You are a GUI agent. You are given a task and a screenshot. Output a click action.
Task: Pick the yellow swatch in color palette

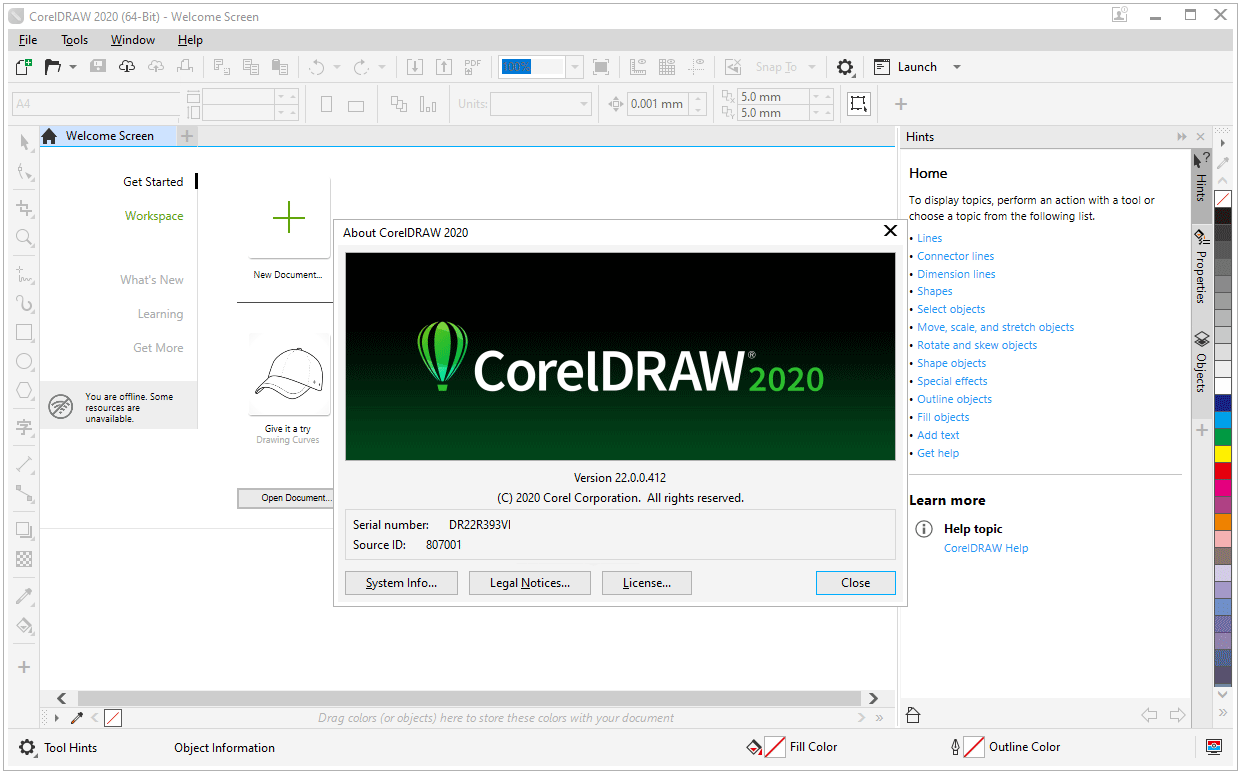pos(1222,453)
